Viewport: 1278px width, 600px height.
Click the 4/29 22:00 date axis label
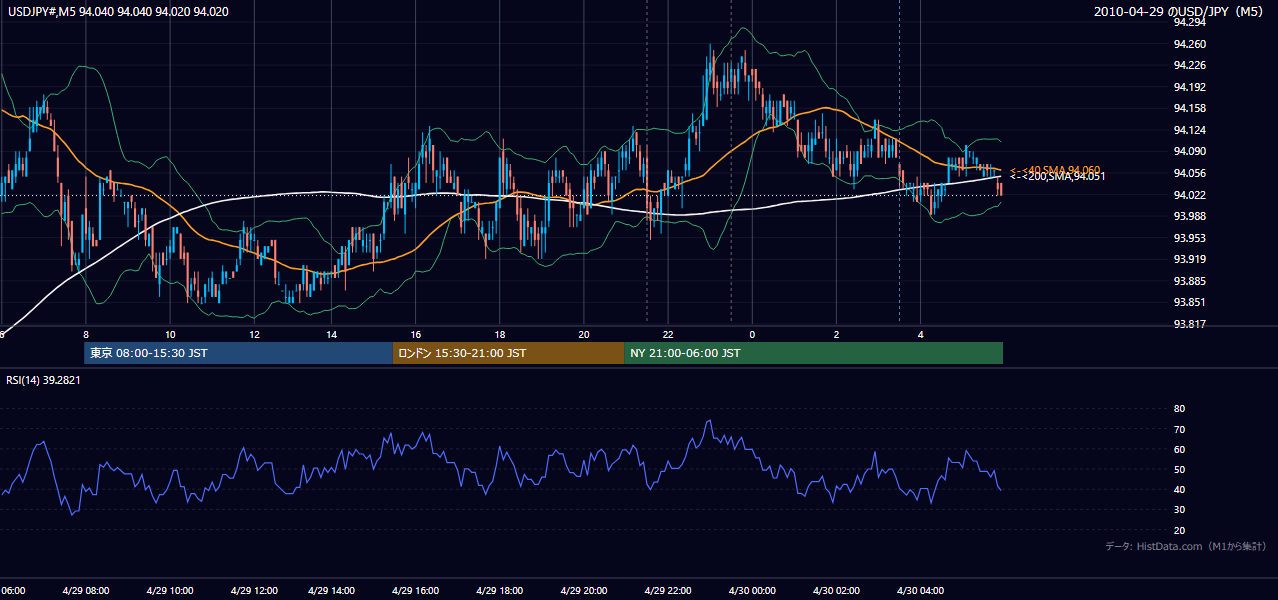(667, 591)
